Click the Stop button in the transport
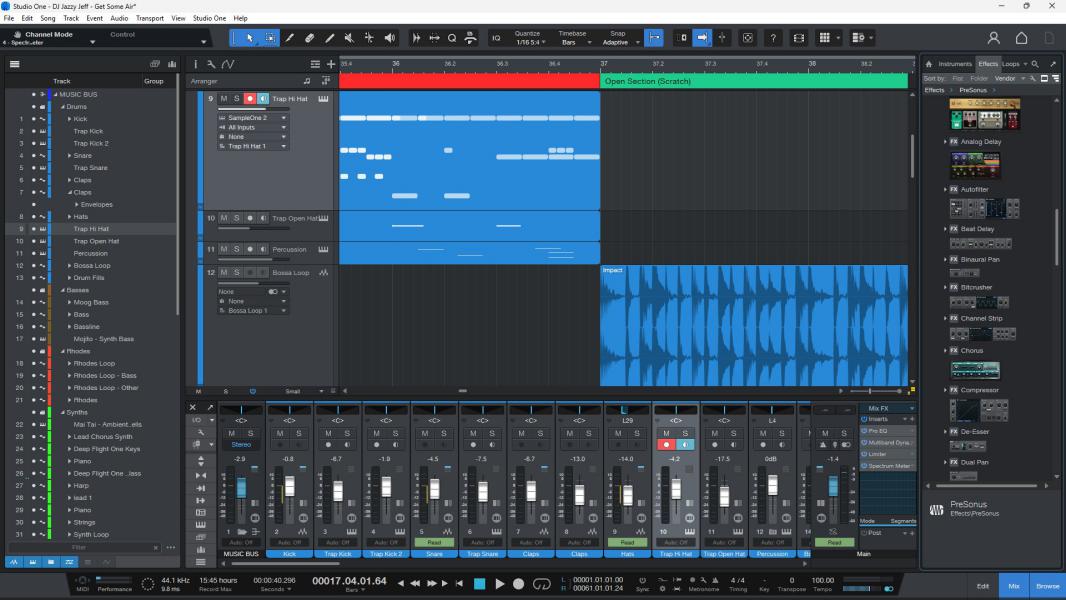 click(x=479, y=583)
